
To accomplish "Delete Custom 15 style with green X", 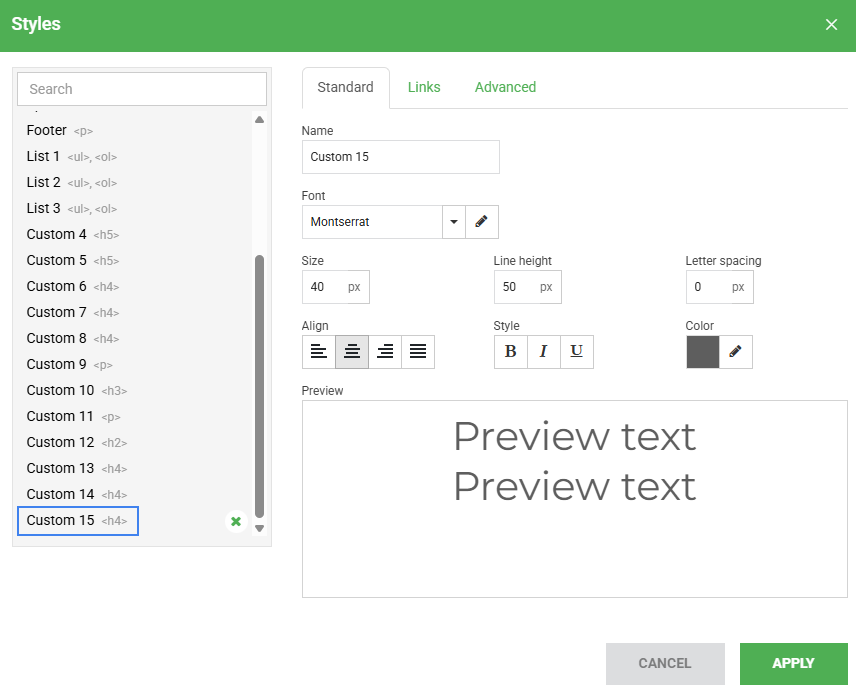I will (236, 521).
